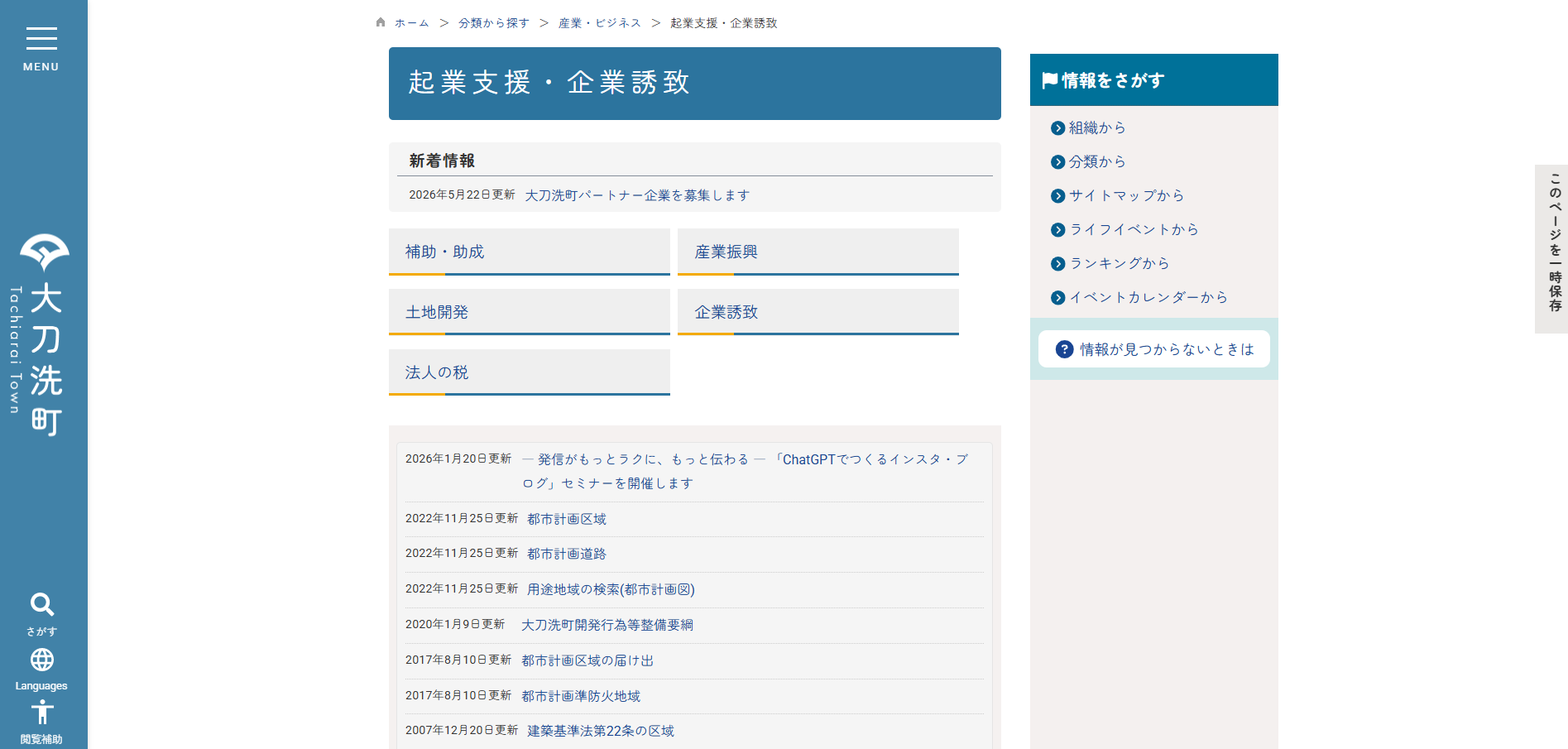Click arrow icon beside サイトマップから
This screenshot has height=749, width=1568.
click(1057, 196)
